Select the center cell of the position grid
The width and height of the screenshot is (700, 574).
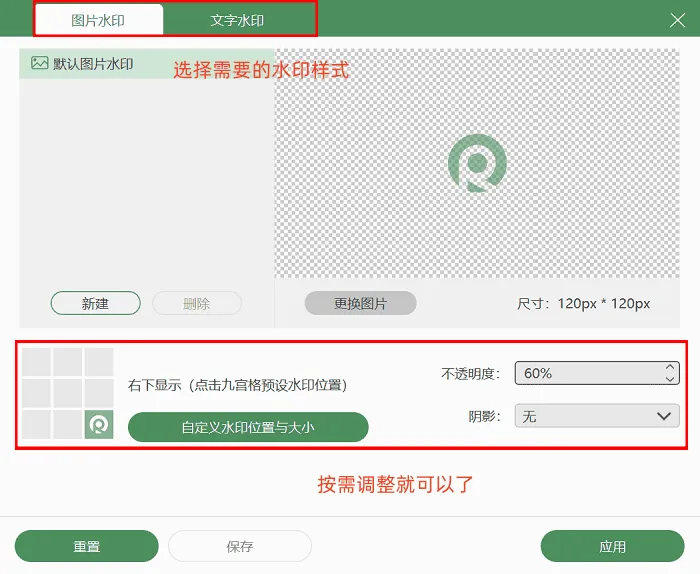[68, 393]
